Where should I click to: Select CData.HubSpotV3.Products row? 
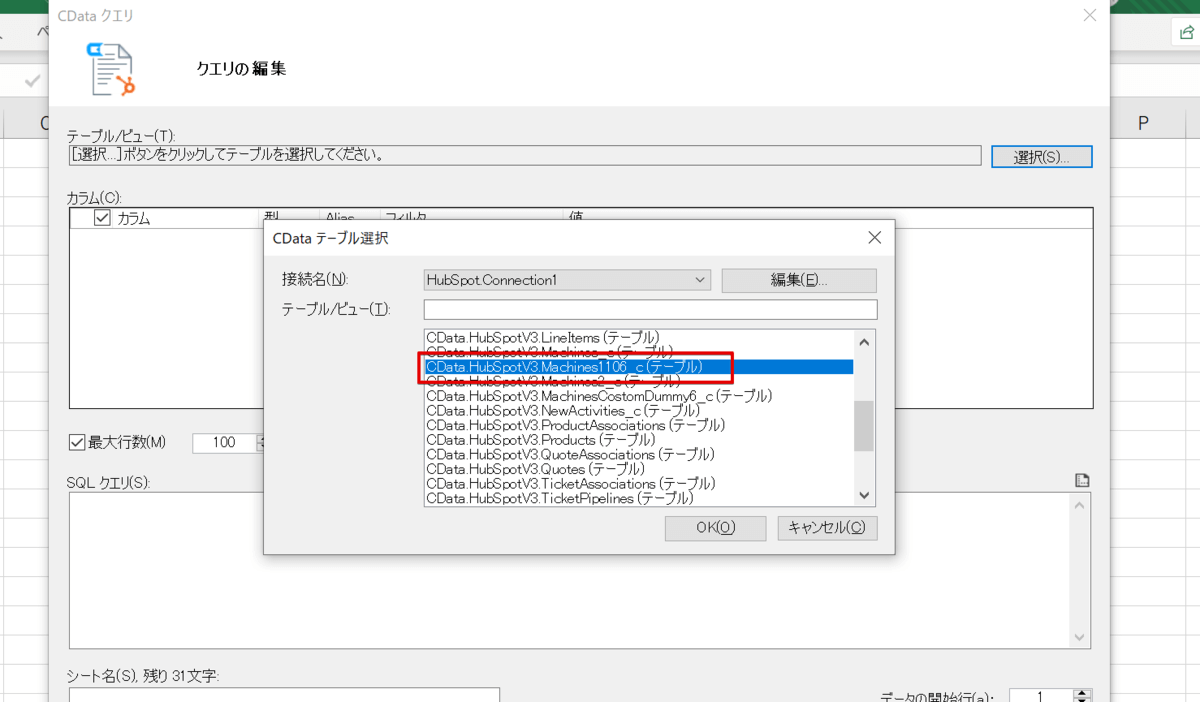(639, 440)
